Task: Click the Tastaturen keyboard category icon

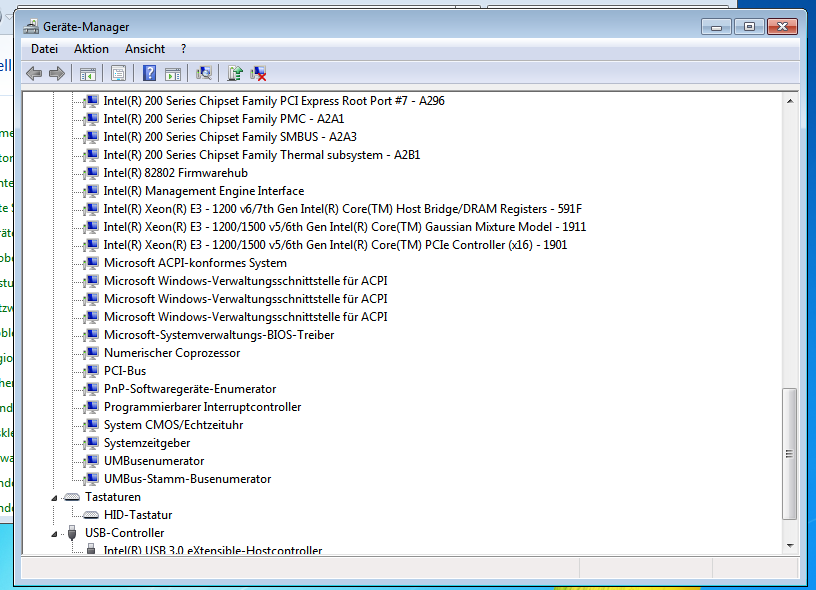Action: [71, 497]
